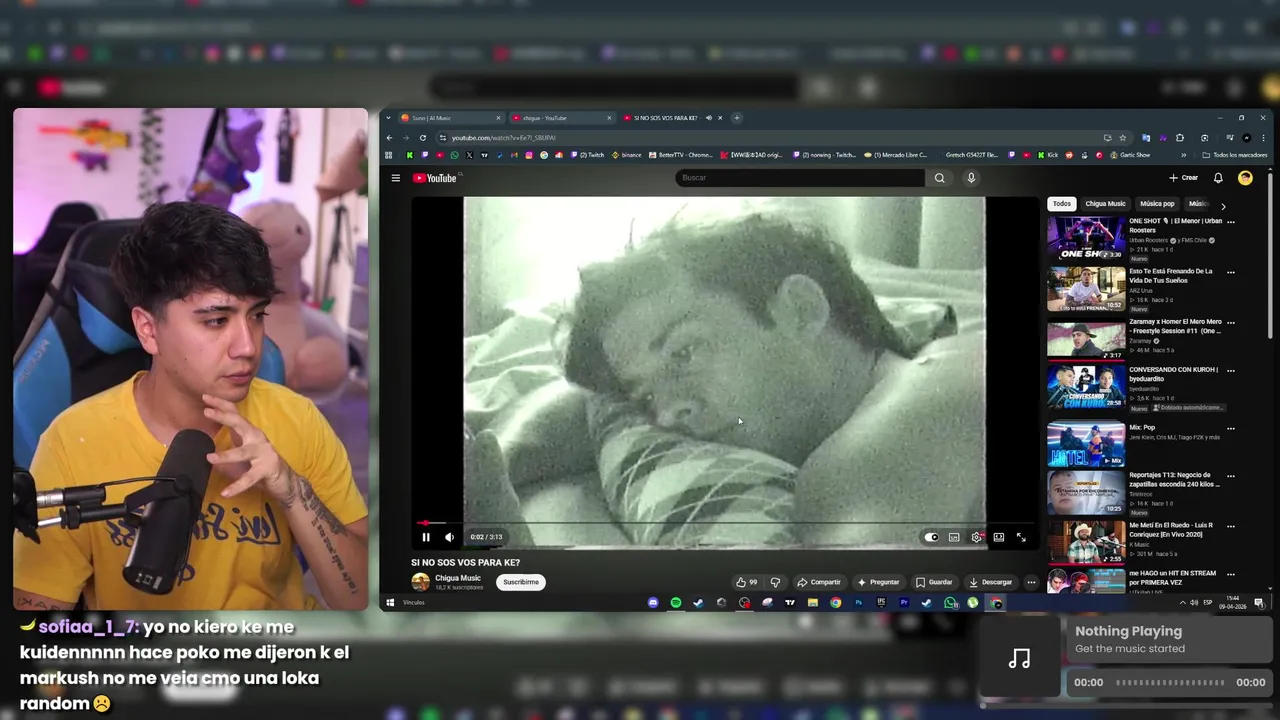Viewport: 1280px width, 720px height.
Task: Play the Nothing Playing music widget note icon
Action: point(1019,658)
